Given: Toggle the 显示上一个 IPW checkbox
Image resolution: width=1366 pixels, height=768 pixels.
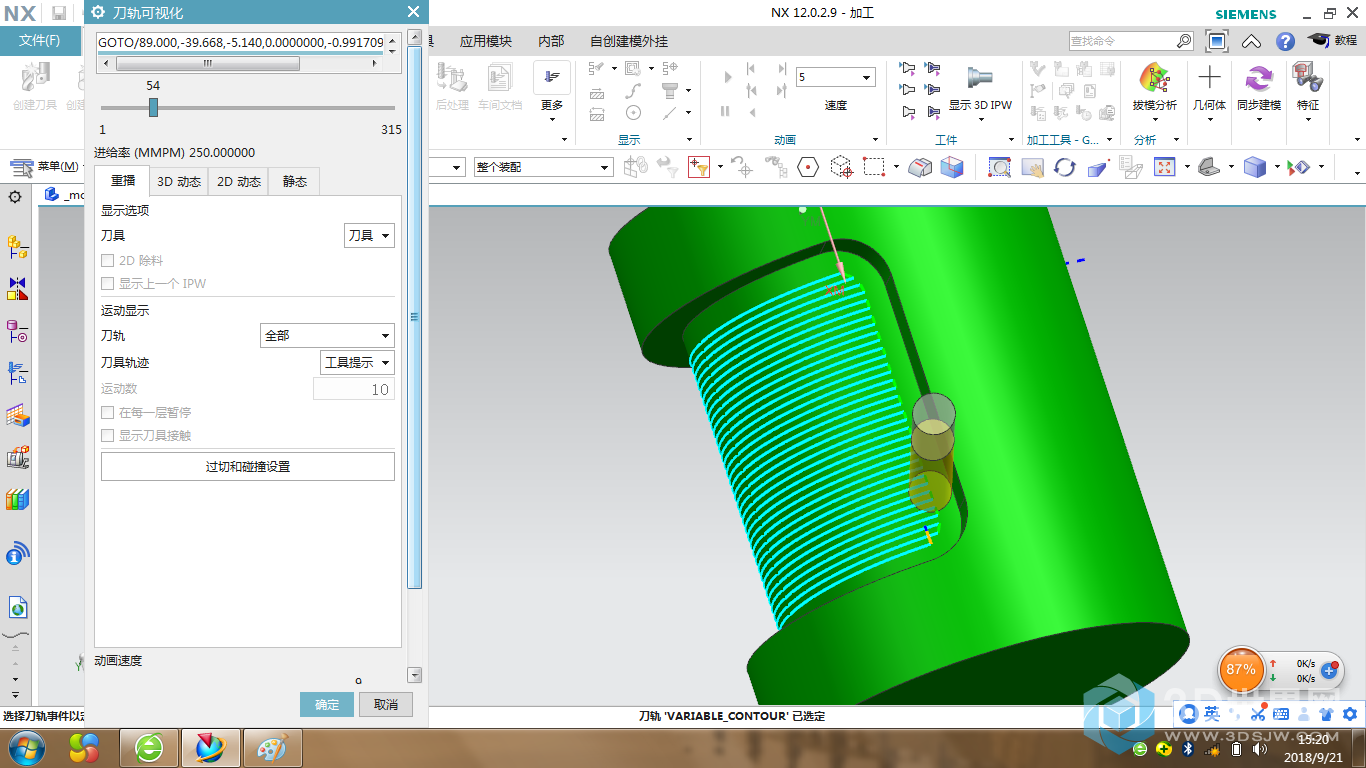Looking at the screenshot, I should 107,283.
